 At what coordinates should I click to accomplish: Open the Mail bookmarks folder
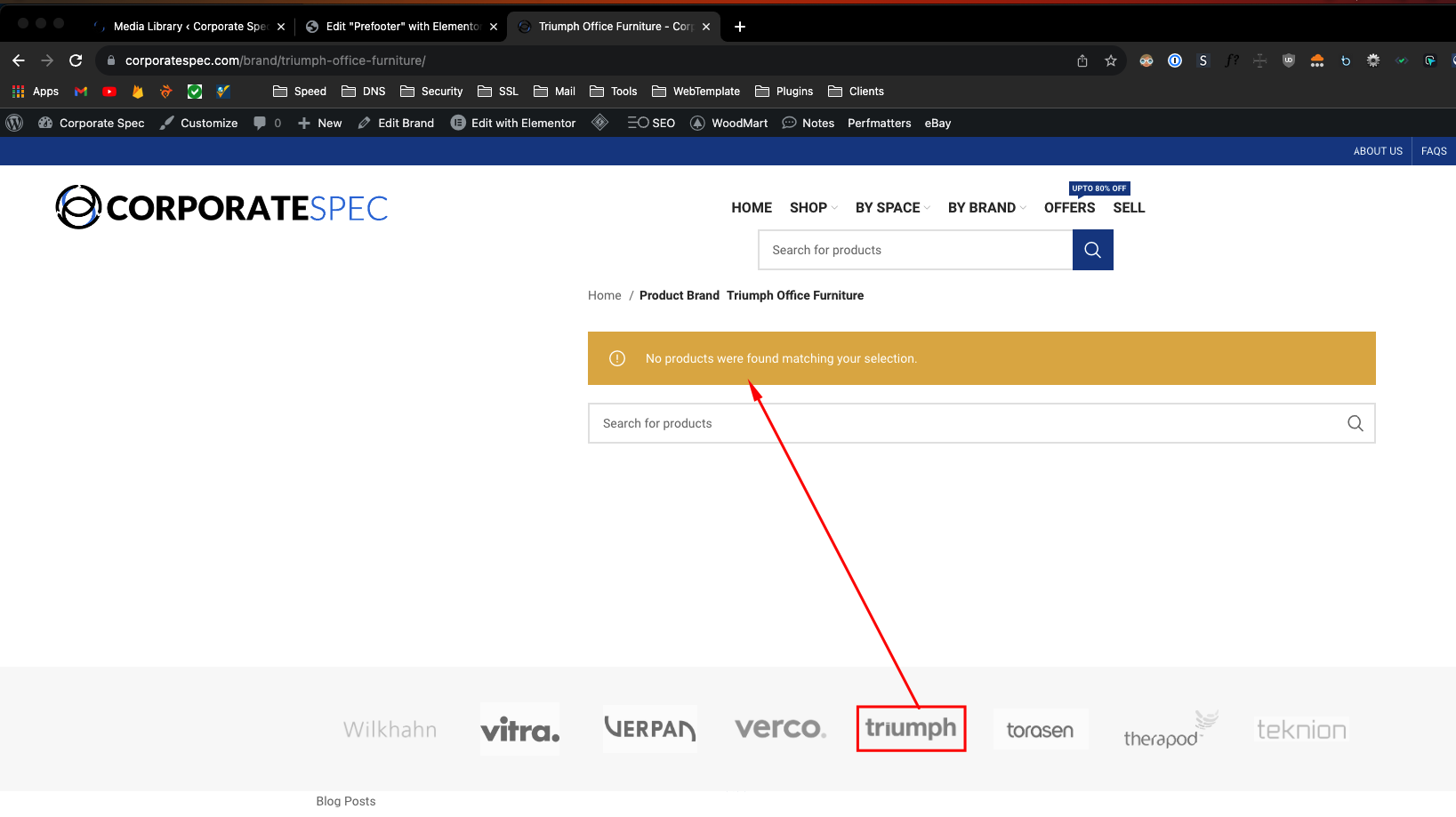click(x=554, y=92)
